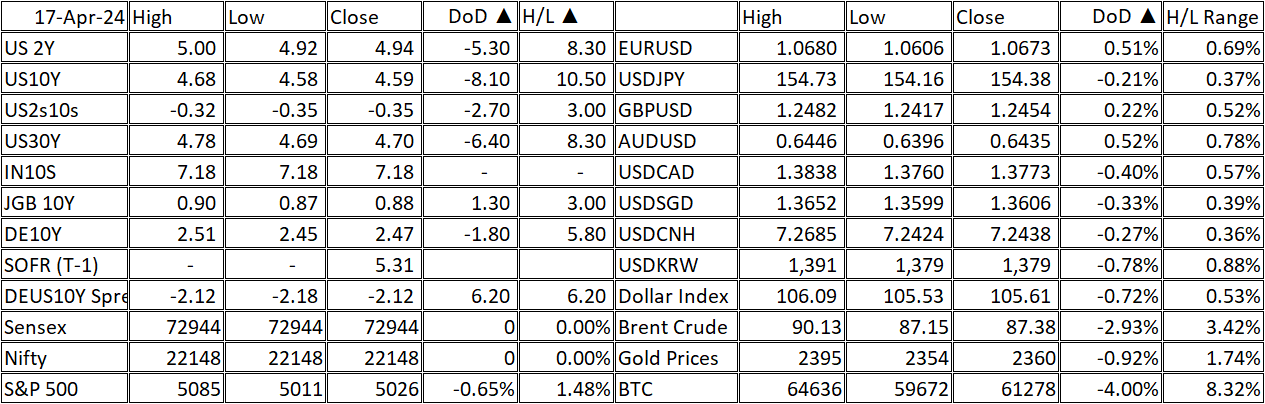Select the Sensex row label
This screenshot has width=1265, height=404.
point(65,327)
